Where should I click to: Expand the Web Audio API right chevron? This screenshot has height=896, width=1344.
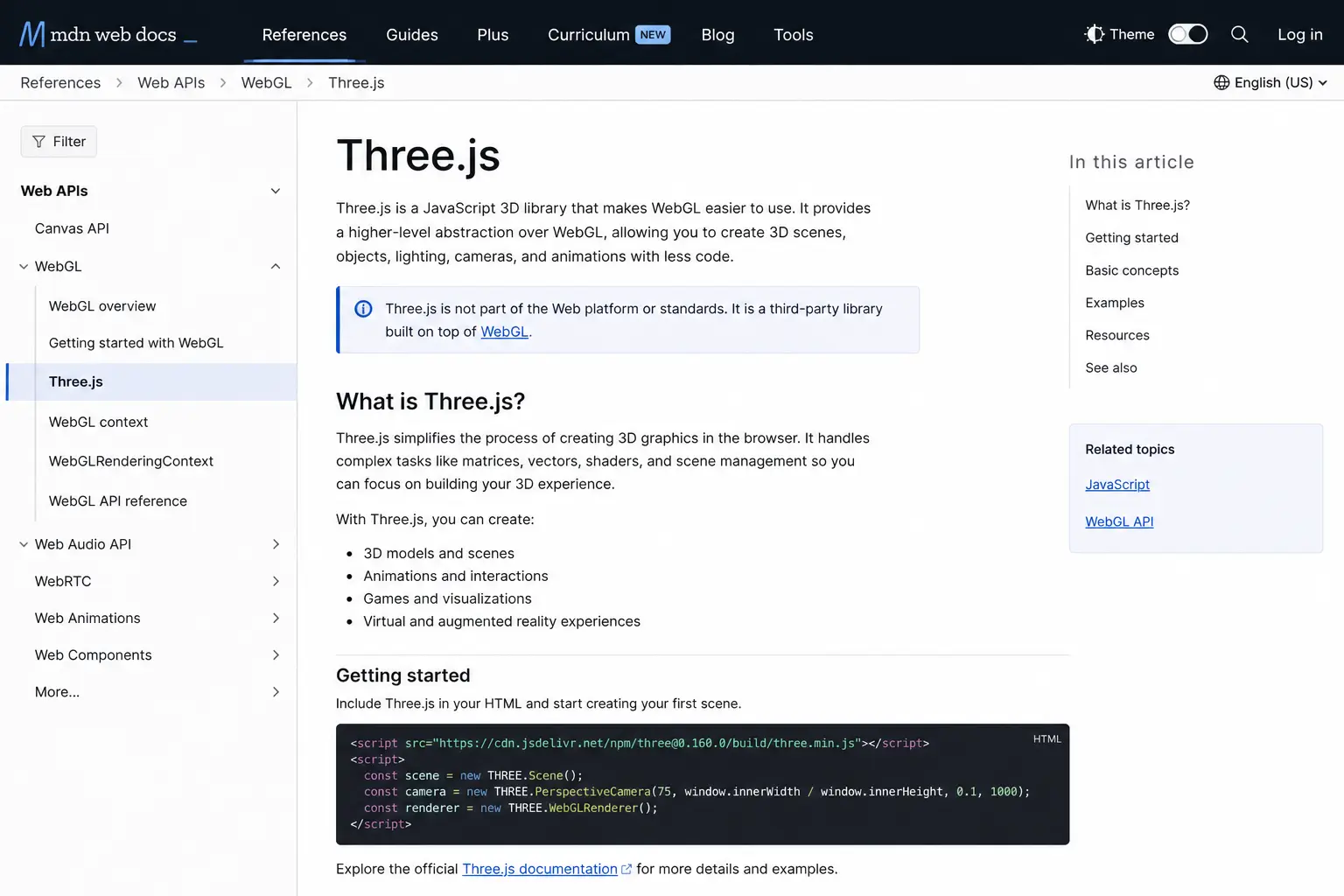click(276, 544)
